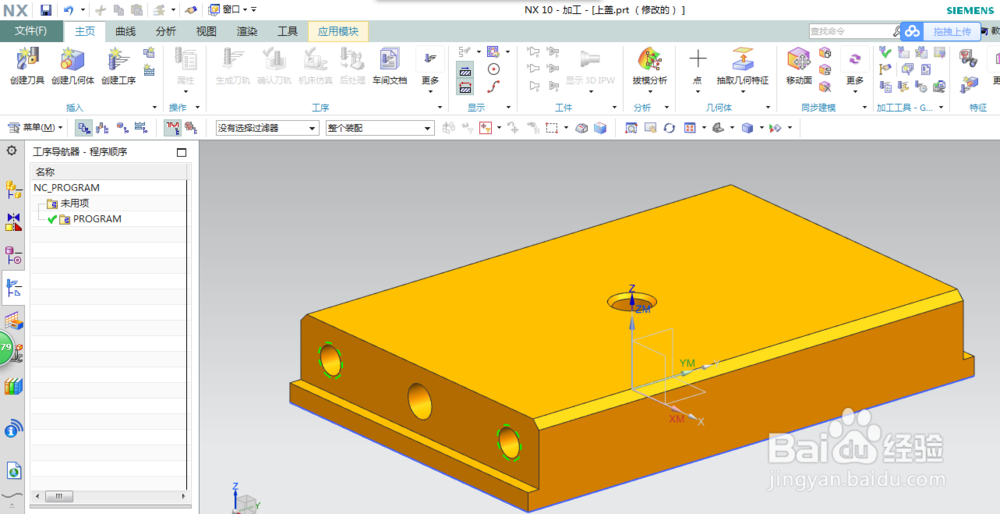This screenshot has height=514, width=1000.
Task: Expand the 整个装配 combo box
Action: (x=380, y=128)
